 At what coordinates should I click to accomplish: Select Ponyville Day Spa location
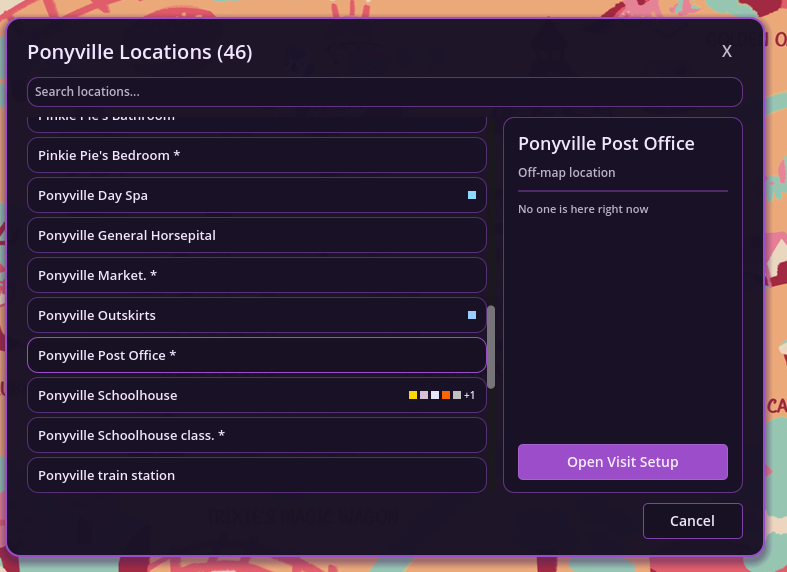pos(240,195)
